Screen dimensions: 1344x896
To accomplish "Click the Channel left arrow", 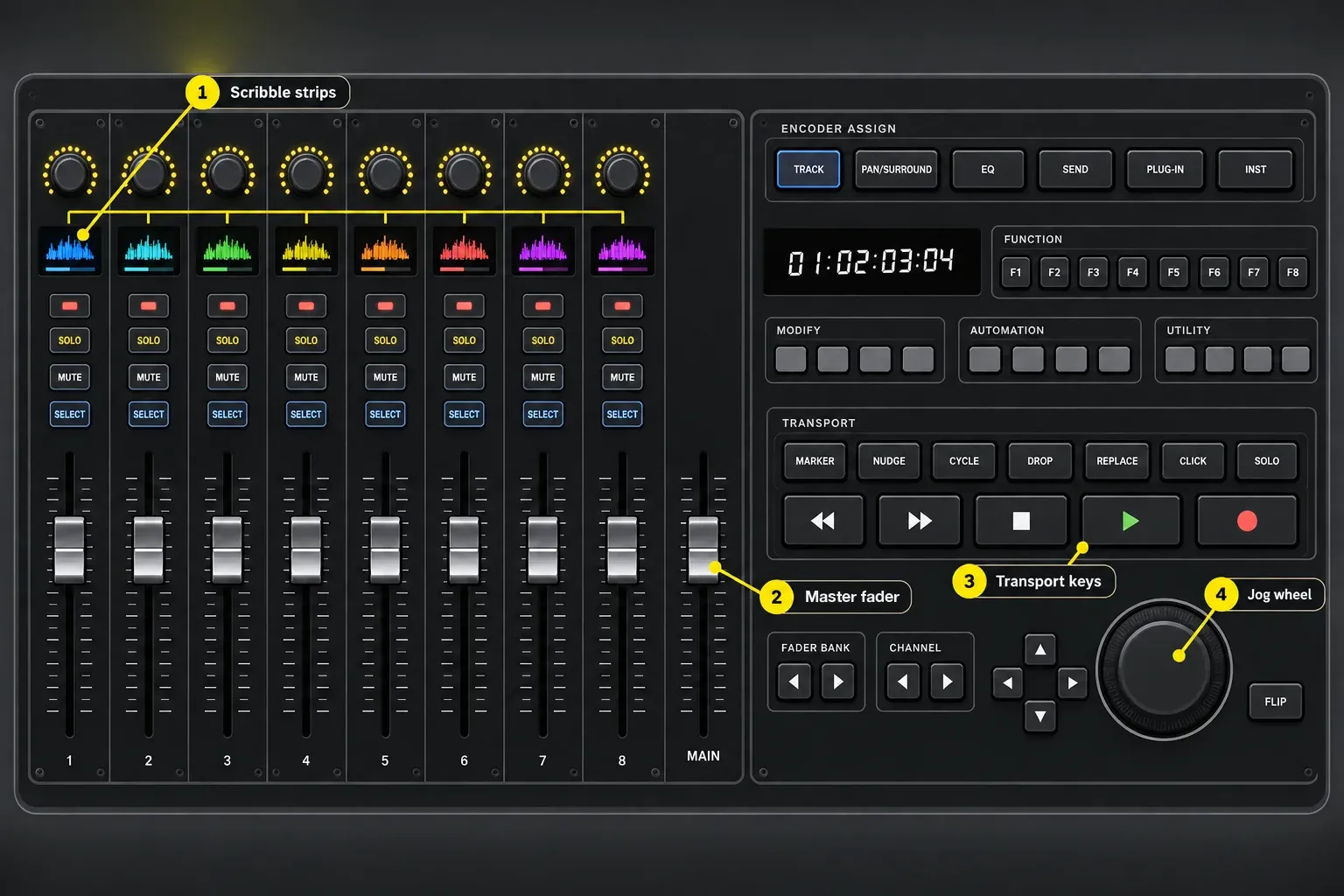I will pos(902,682).
